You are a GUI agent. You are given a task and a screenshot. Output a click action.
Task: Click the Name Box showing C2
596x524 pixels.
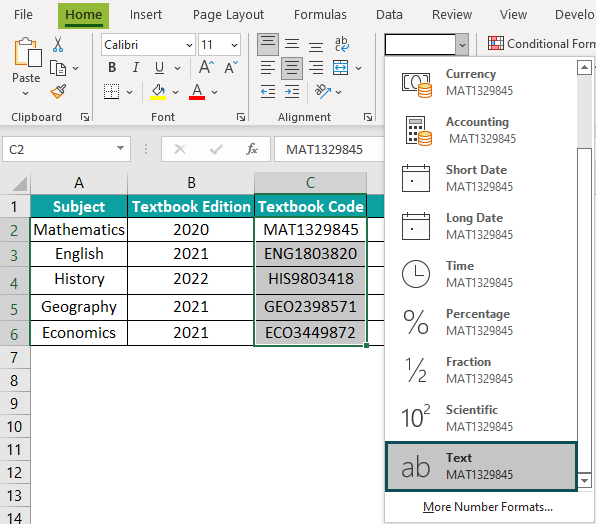click(67, 149)
